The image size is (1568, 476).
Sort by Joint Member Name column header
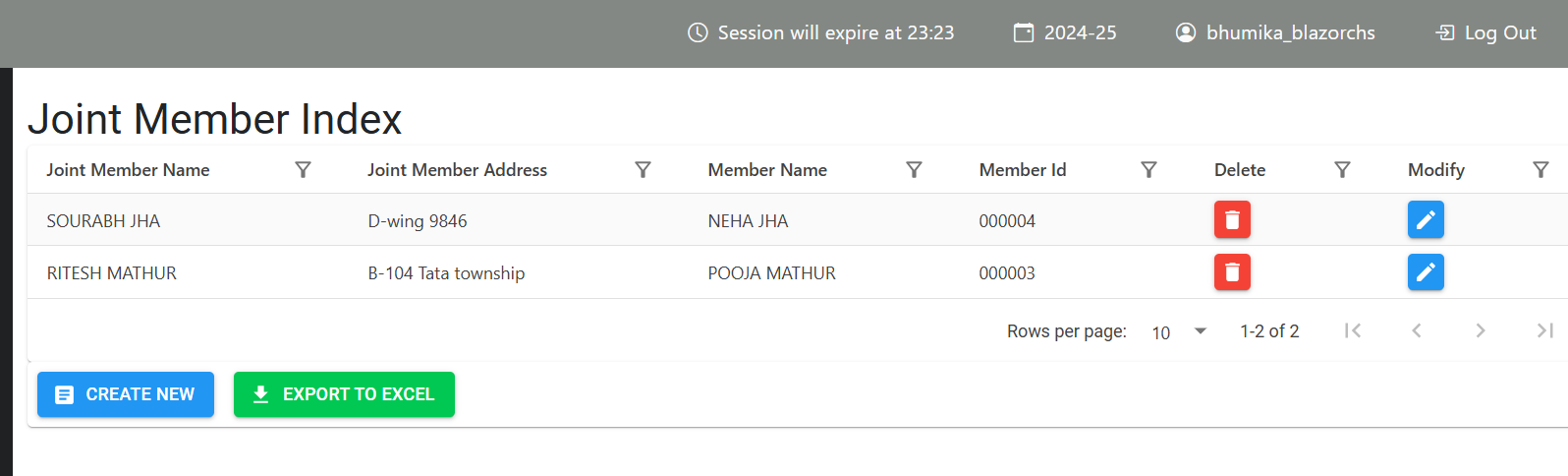click(x=128, y=170)
